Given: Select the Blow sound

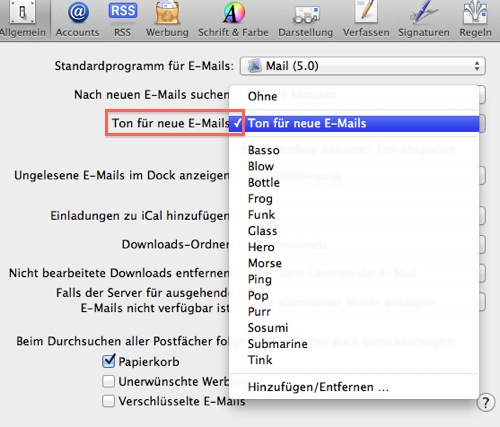Looking at the screenshot, I should [x=354, y=166].
